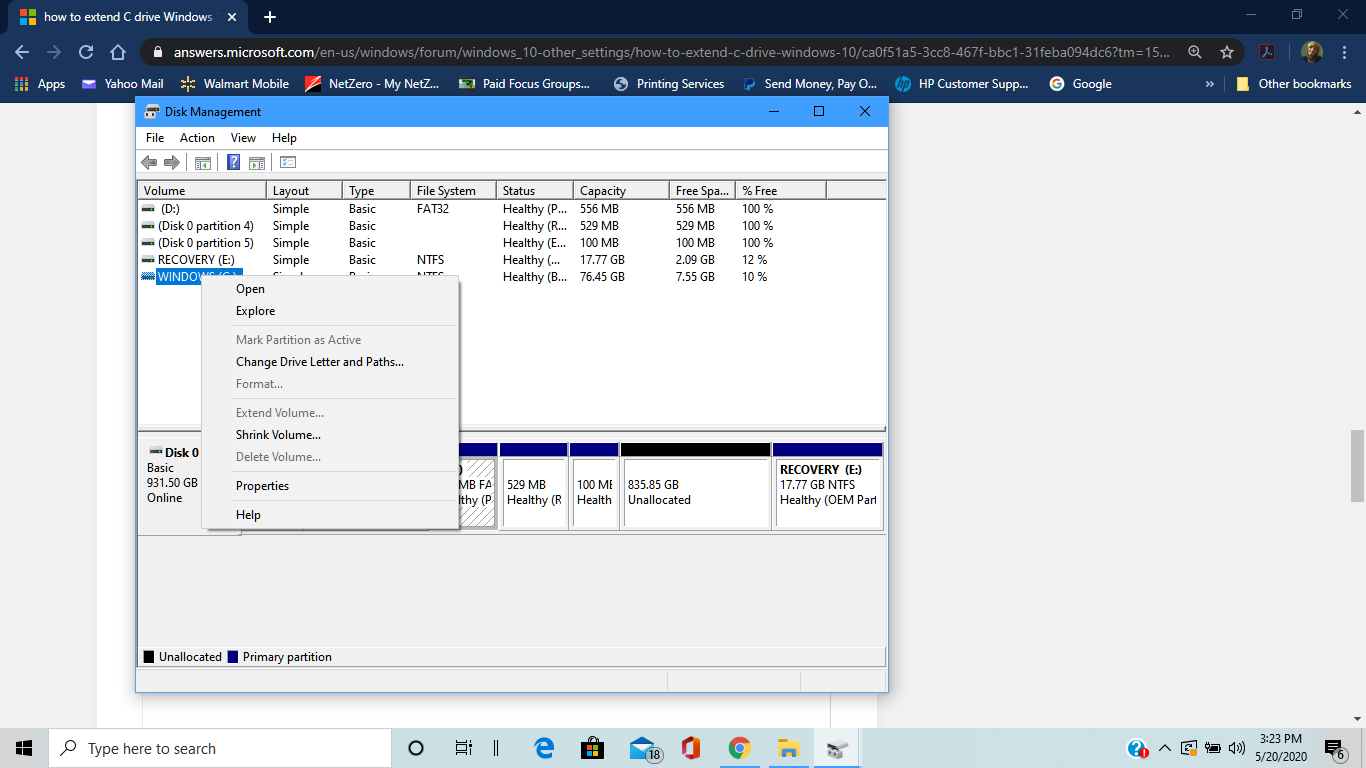
Task: Click the Show/Hide Action Pane toolbar icon
Action: tap(257, 162)
